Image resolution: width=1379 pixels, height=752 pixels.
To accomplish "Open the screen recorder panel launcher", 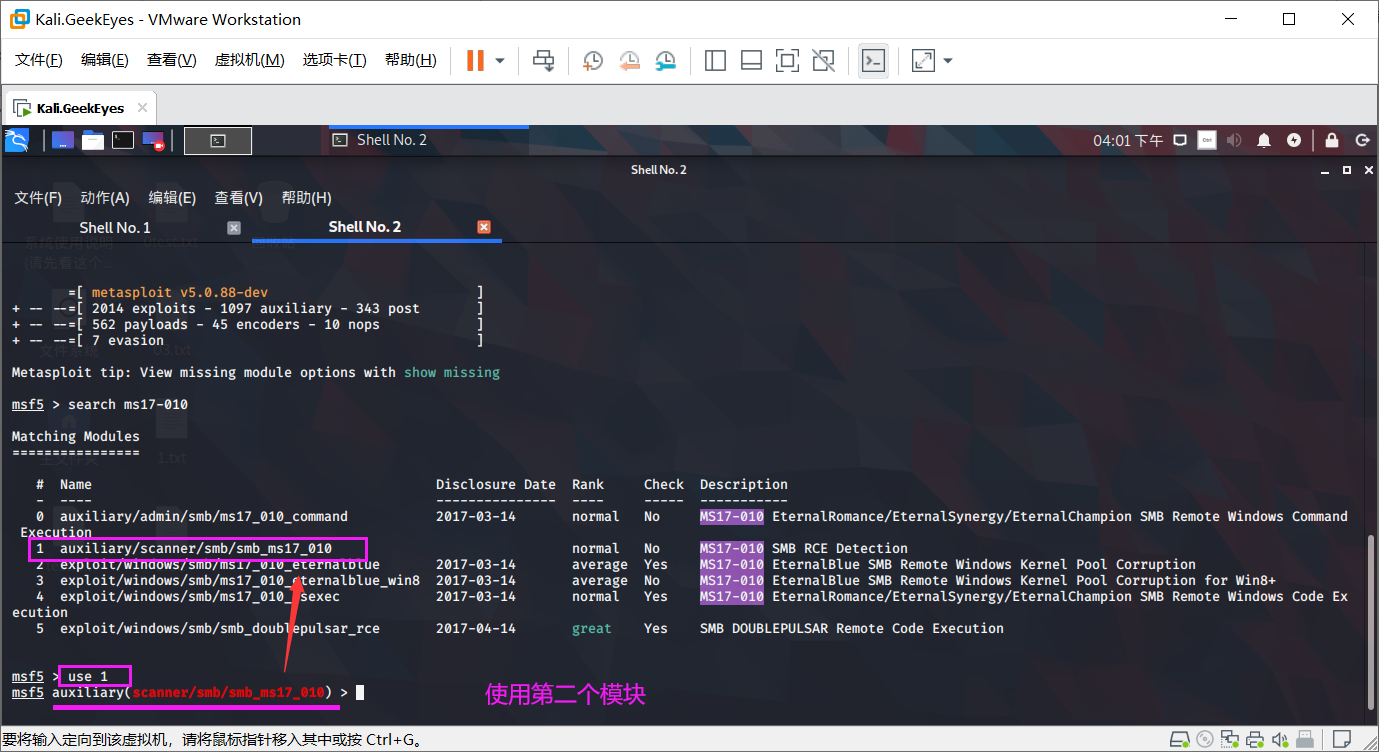I will point(153,141).
